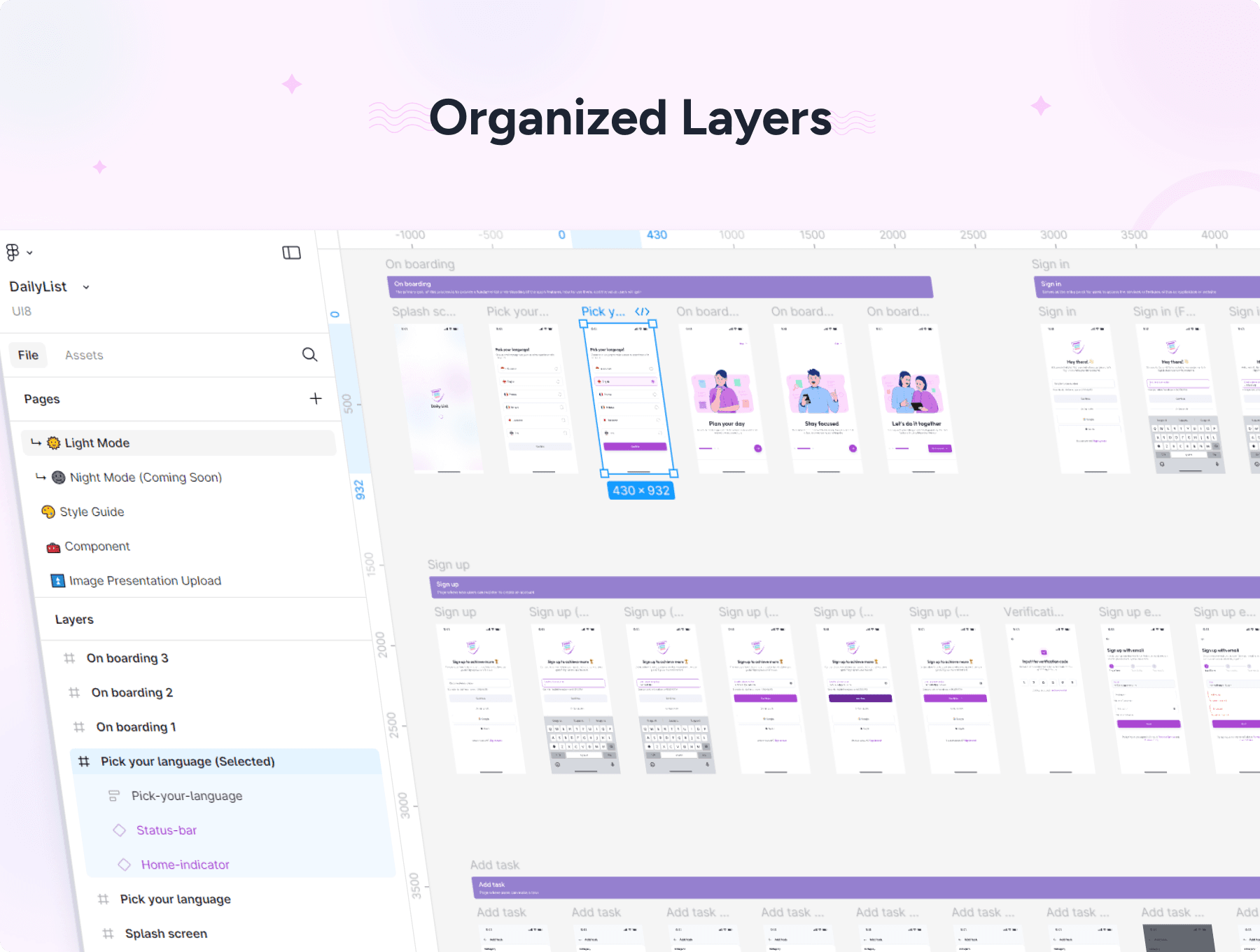Image resolution: width=1260 pixels, height=952 pixels.
Task: Open the Component page
Action: (x=97, y=546)
